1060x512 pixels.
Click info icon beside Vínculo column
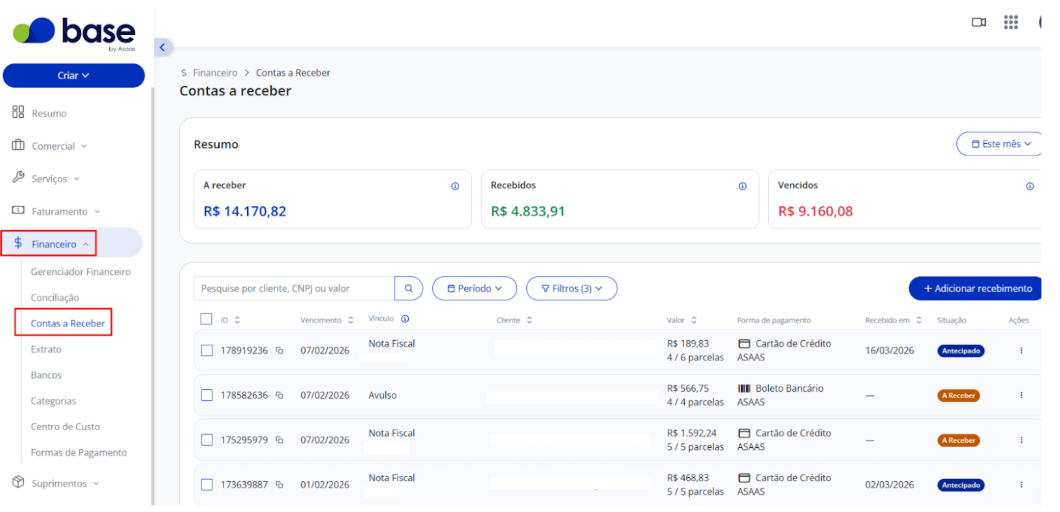click(405, 319)
